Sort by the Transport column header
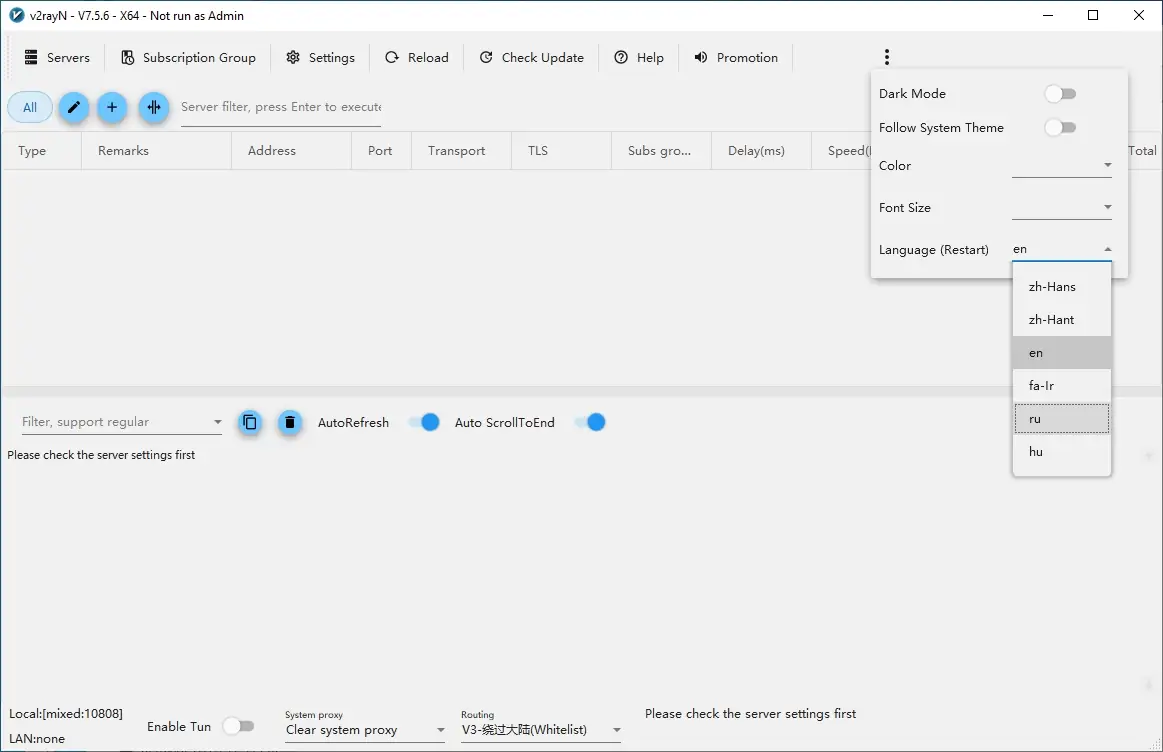 pyautogui.click(x=461, y=151)
